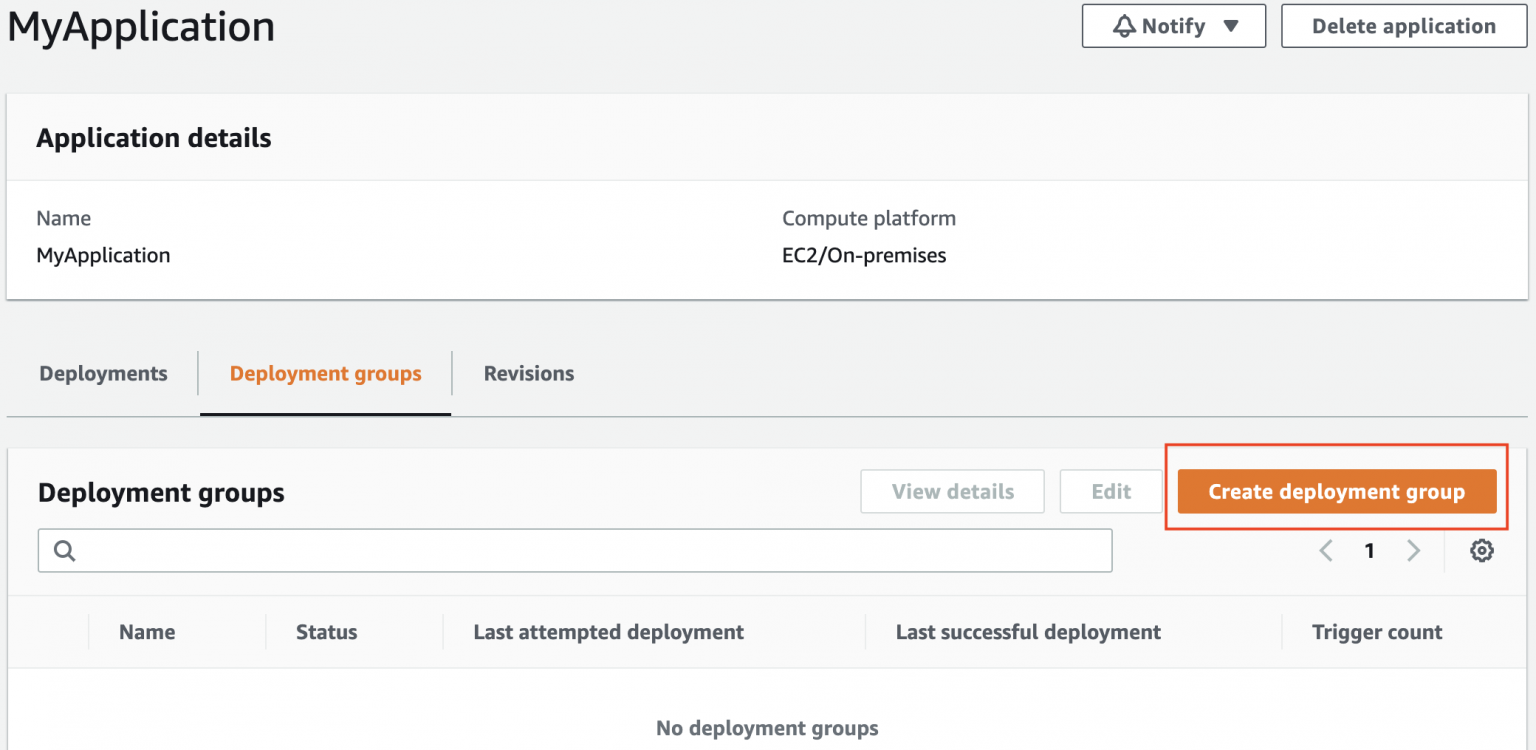Select page number 1 in pagination
The height and width of the screenshot is (750, 1536).
(x=1369, y=550)
